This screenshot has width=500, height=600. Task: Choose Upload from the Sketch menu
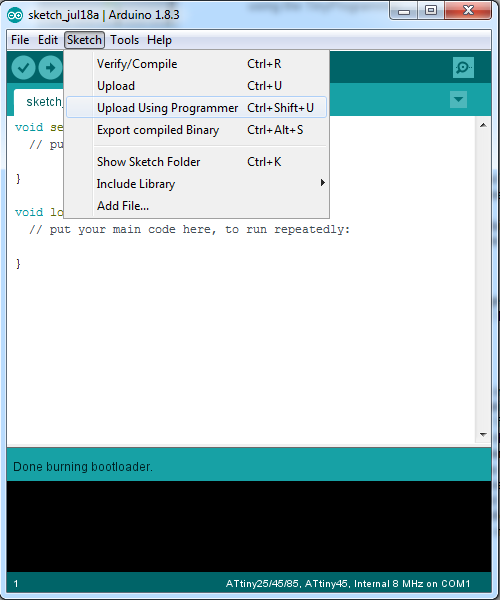tap(196, 86)
